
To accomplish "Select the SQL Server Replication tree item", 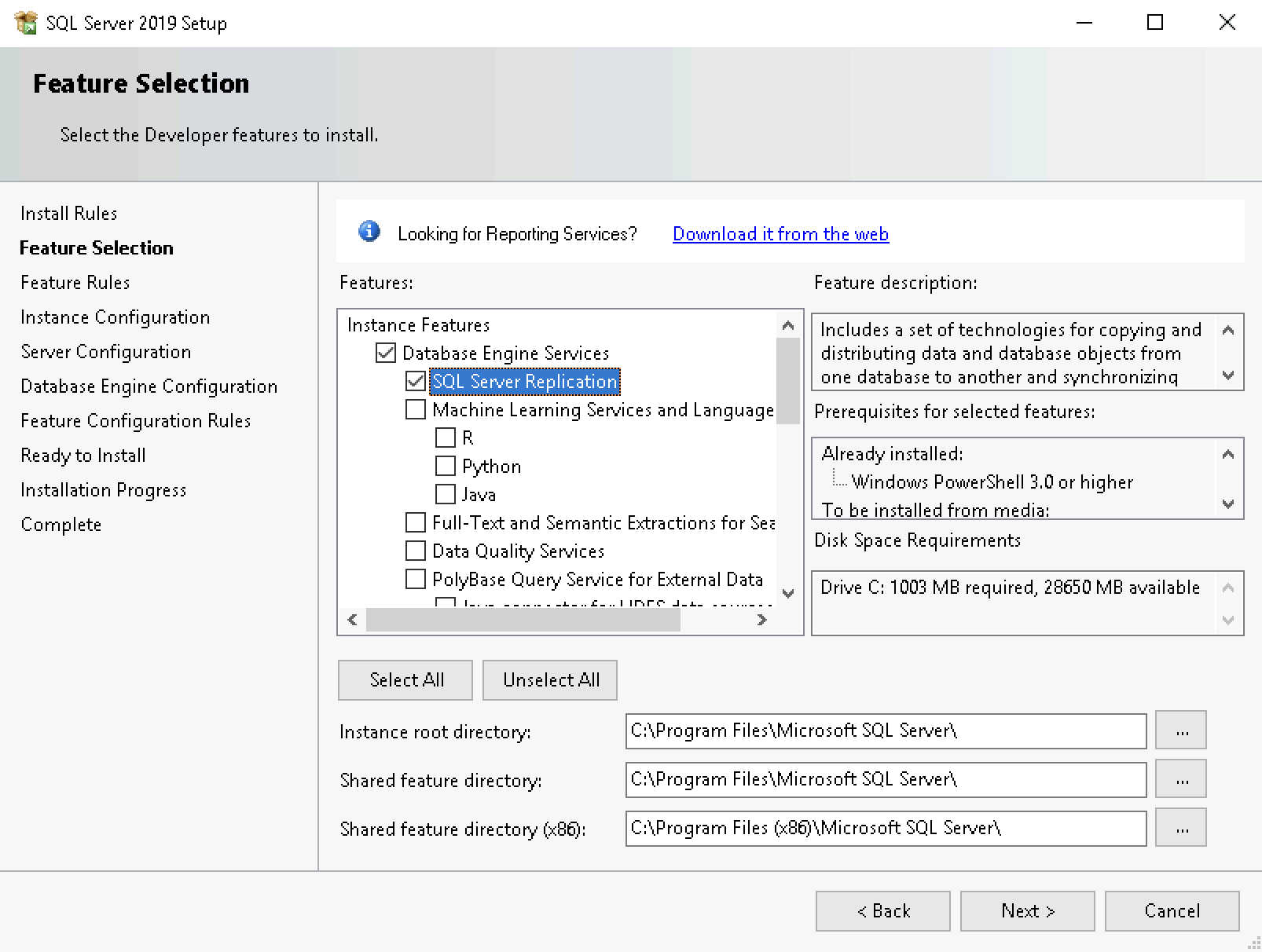I will (x=525, y=382).
